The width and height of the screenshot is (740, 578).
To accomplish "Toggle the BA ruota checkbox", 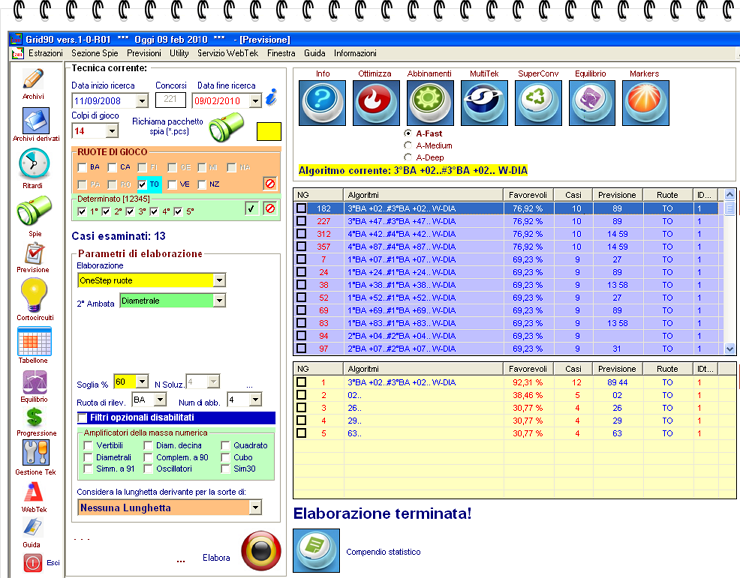I will (83, 167).
